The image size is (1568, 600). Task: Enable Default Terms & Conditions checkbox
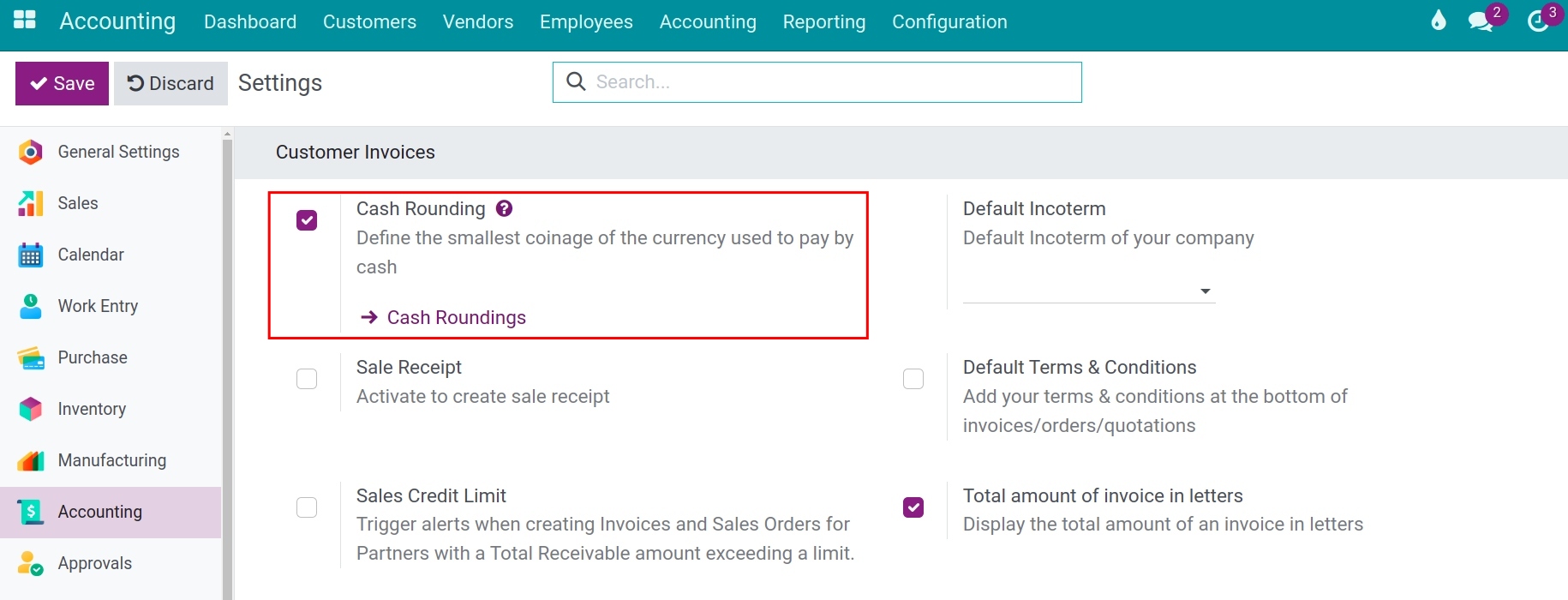(x=913, y=379)
